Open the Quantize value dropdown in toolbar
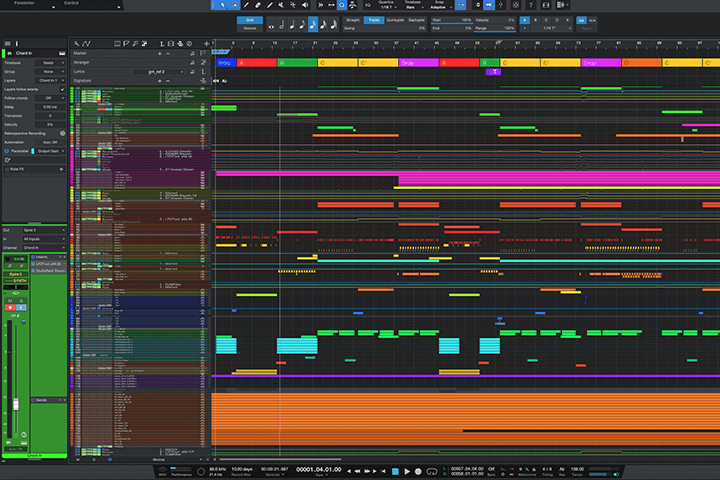Screen dimensions: 720x480 click(386, 7)
